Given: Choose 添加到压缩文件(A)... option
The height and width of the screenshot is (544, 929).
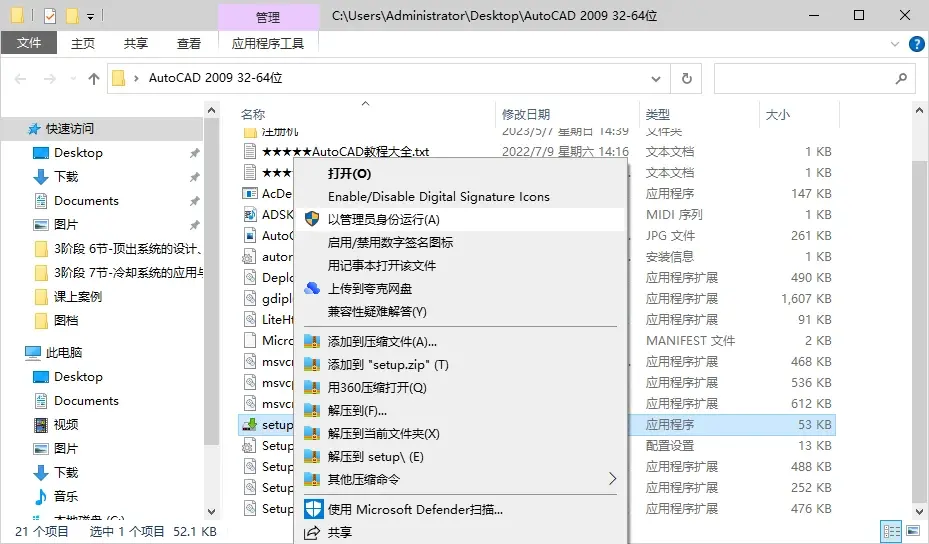Looking at the screenshot, I should tap(382, 342).
